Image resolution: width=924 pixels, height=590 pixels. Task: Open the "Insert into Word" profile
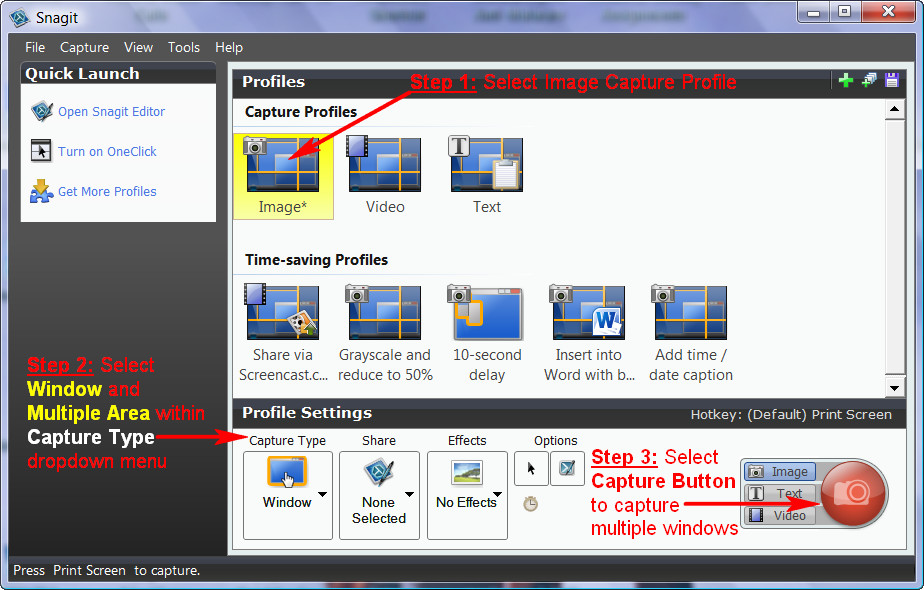coord(587,312)
